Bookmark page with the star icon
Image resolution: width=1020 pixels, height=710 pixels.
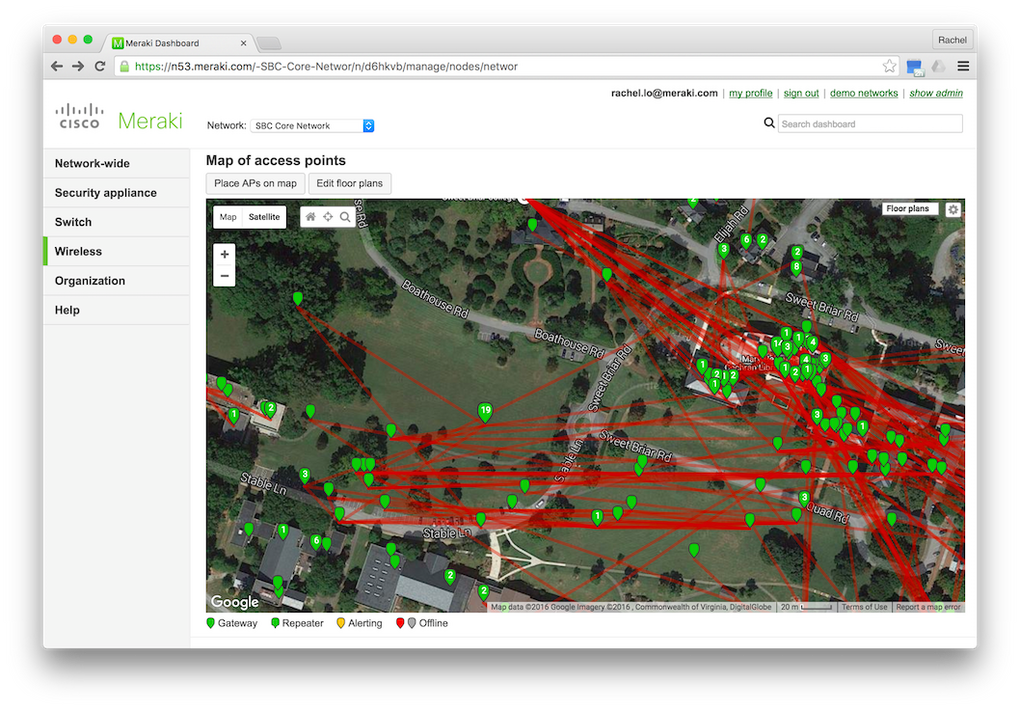pyautogui.click(x=889, y=67)
